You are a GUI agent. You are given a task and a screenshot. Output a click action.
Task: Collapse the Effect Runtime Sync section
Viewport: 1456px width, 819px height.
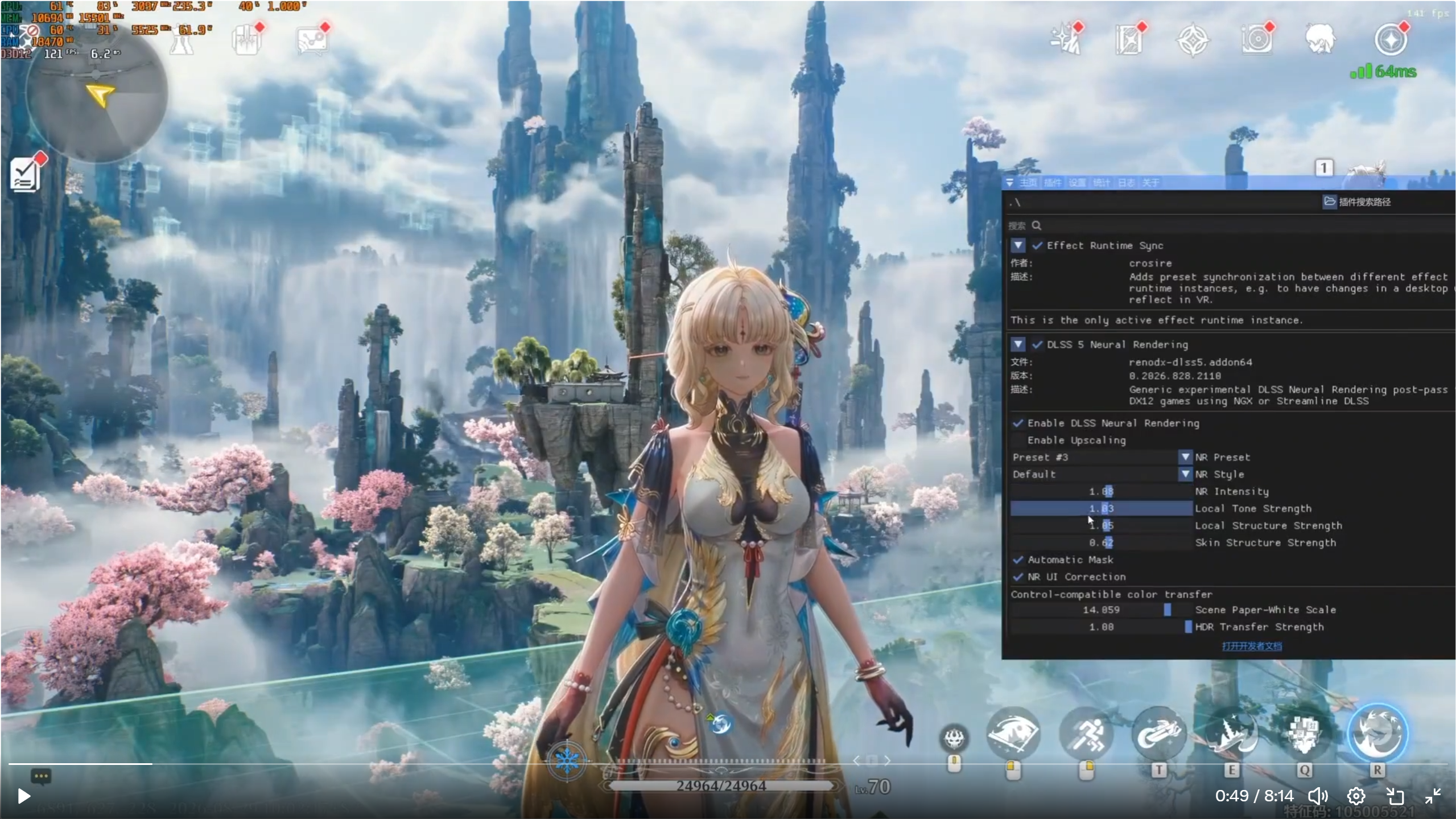(x=1018, y=245)
